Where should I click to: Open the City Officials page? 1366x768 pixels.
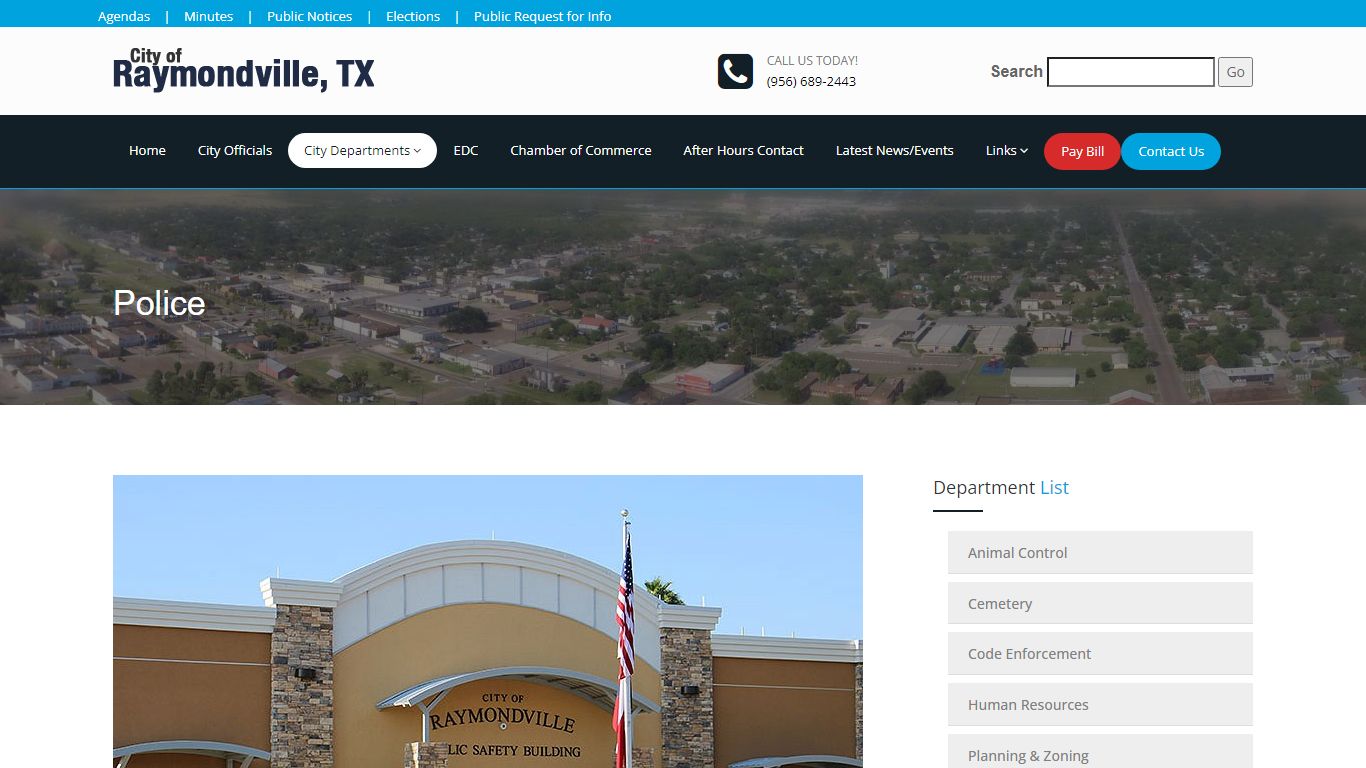(x=234, y=150)
